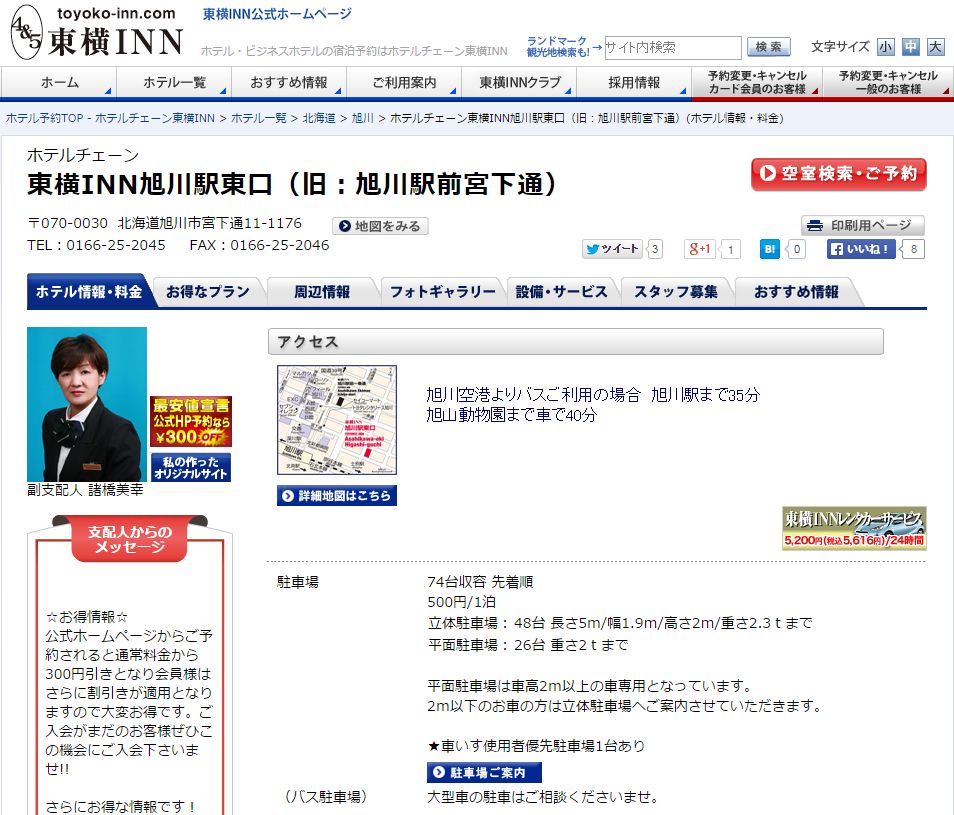The width and height of the screenshot is (954, 815).
Task: Click 詳細地図はこちら button
Action: (336, 496)
